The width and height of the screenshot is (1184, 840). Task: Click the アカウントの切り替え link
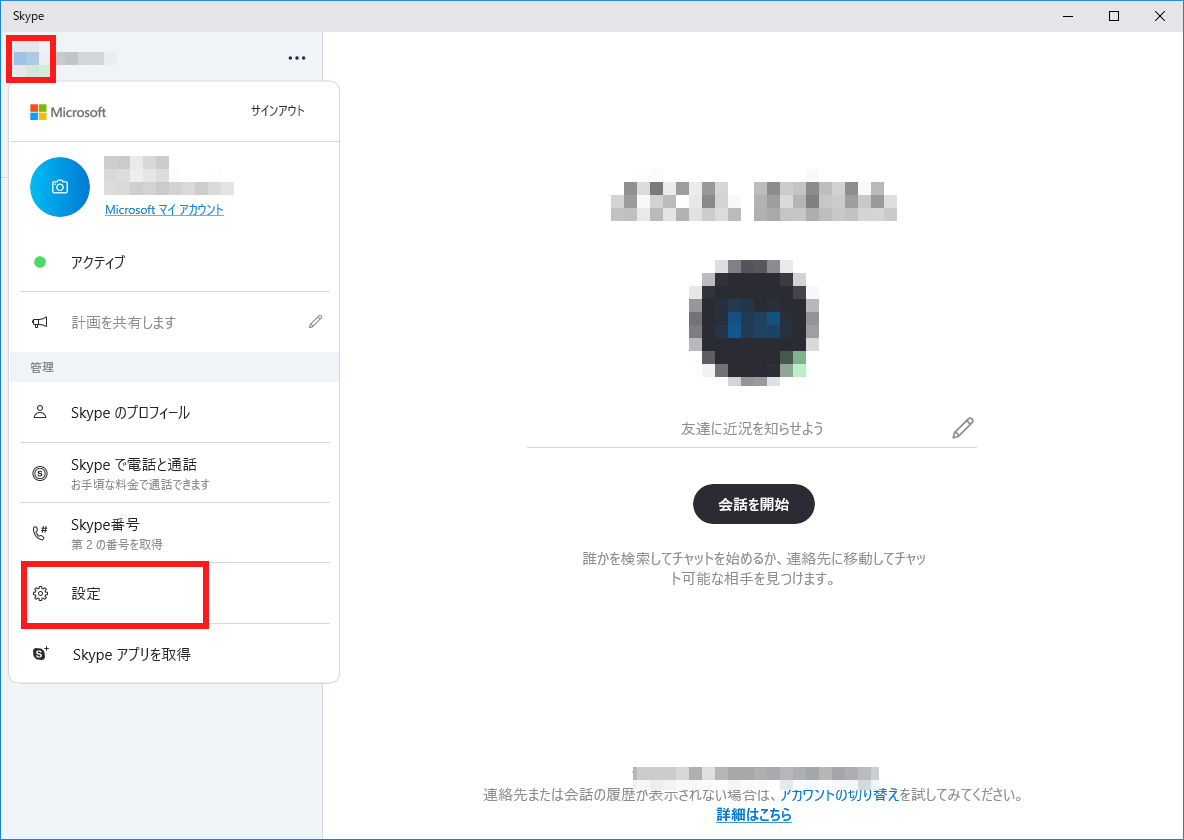coord(839,795)
